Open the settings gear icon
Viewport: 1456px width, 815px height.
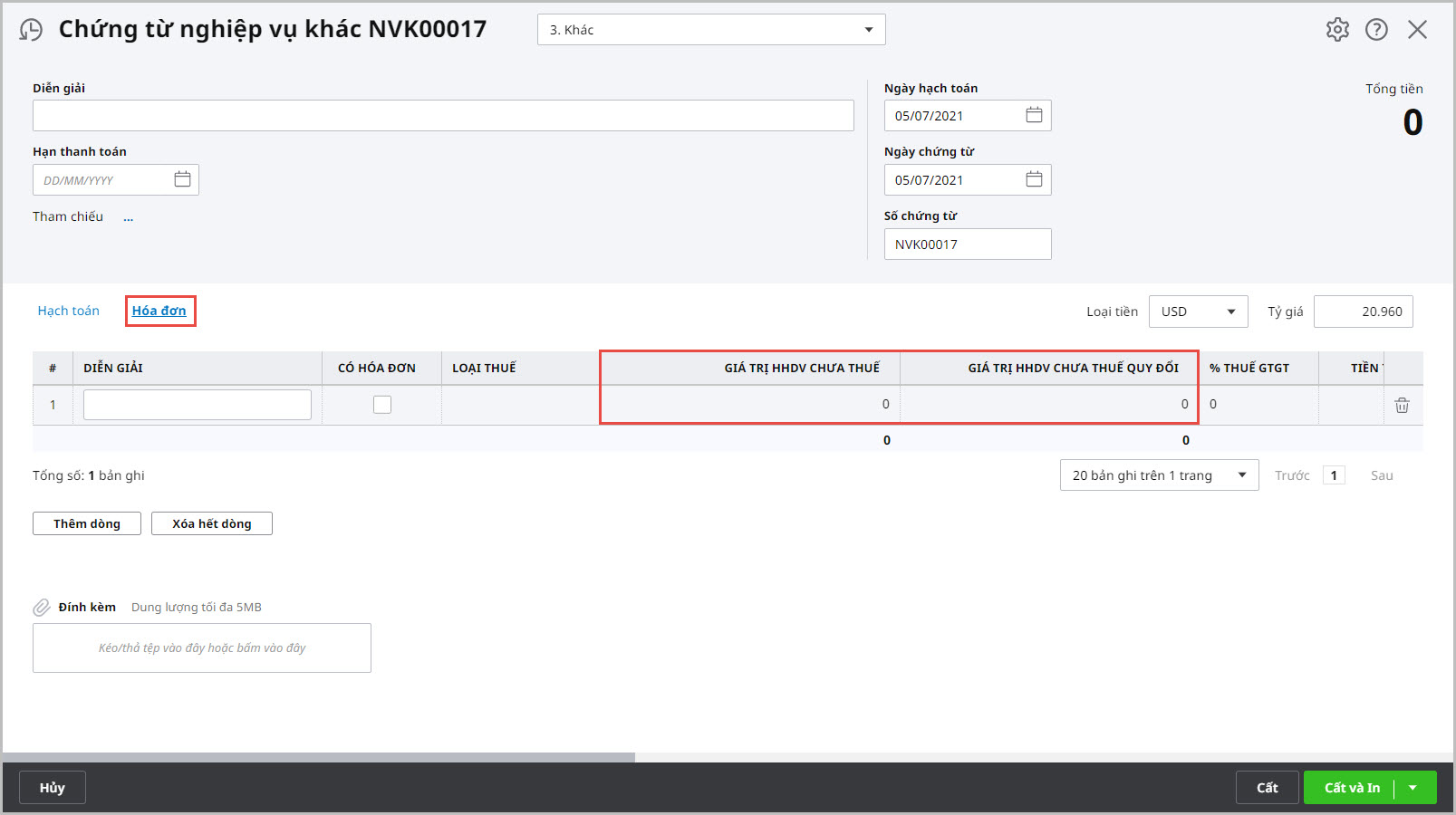click(1337, 30)
